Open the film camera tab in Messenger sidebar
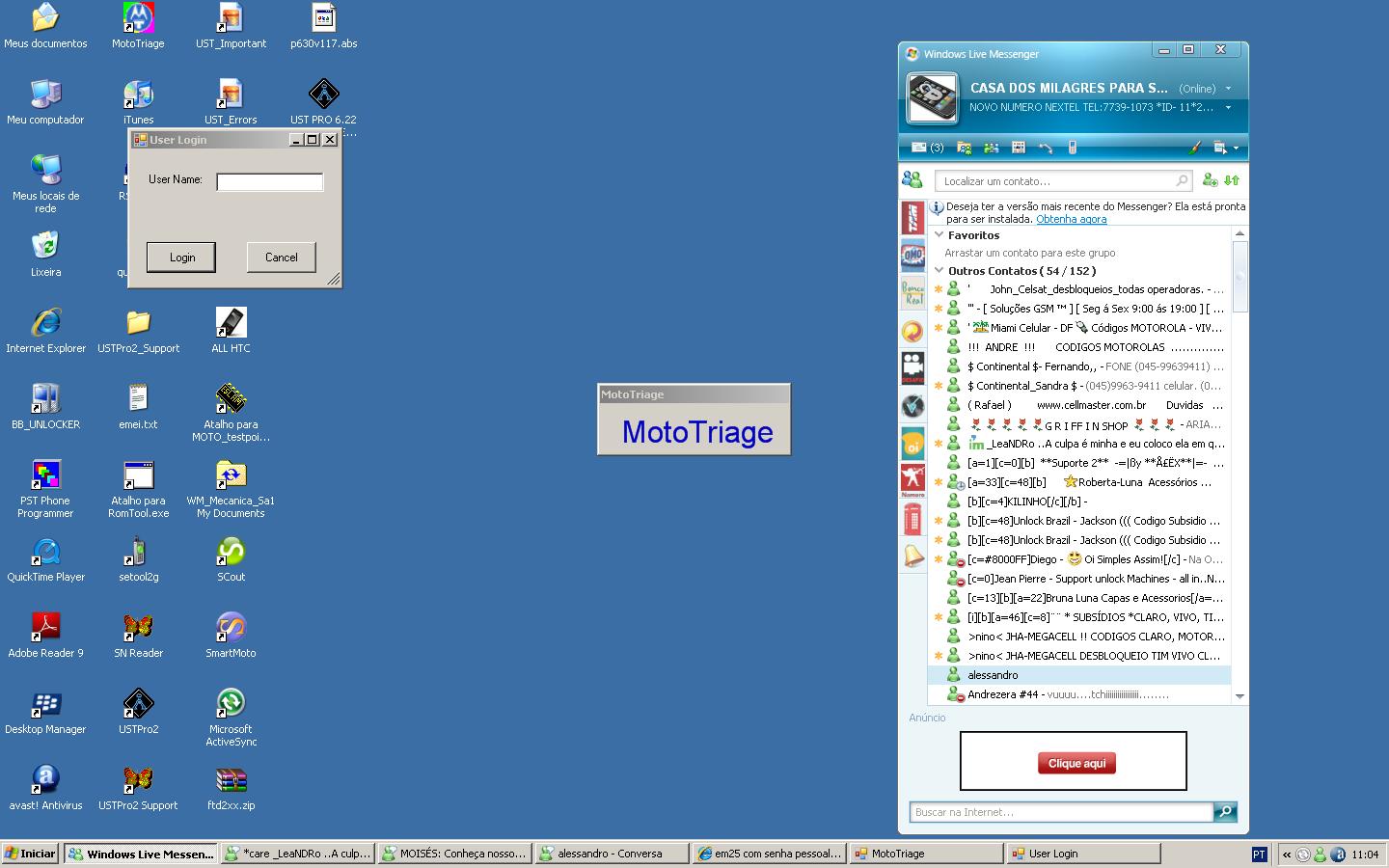Screen dimensions: 1389x868 click(912, 367)
